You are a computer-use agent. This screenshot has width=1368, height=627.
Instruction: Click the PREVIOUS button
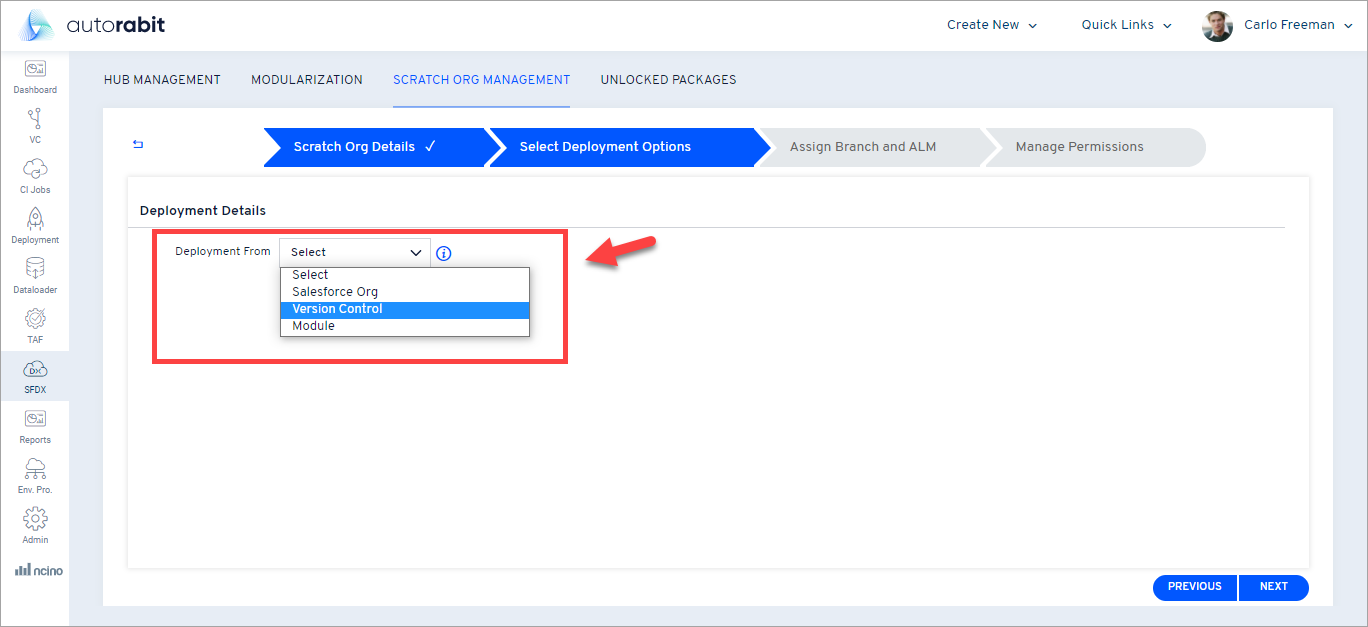tap(1194, 587)
